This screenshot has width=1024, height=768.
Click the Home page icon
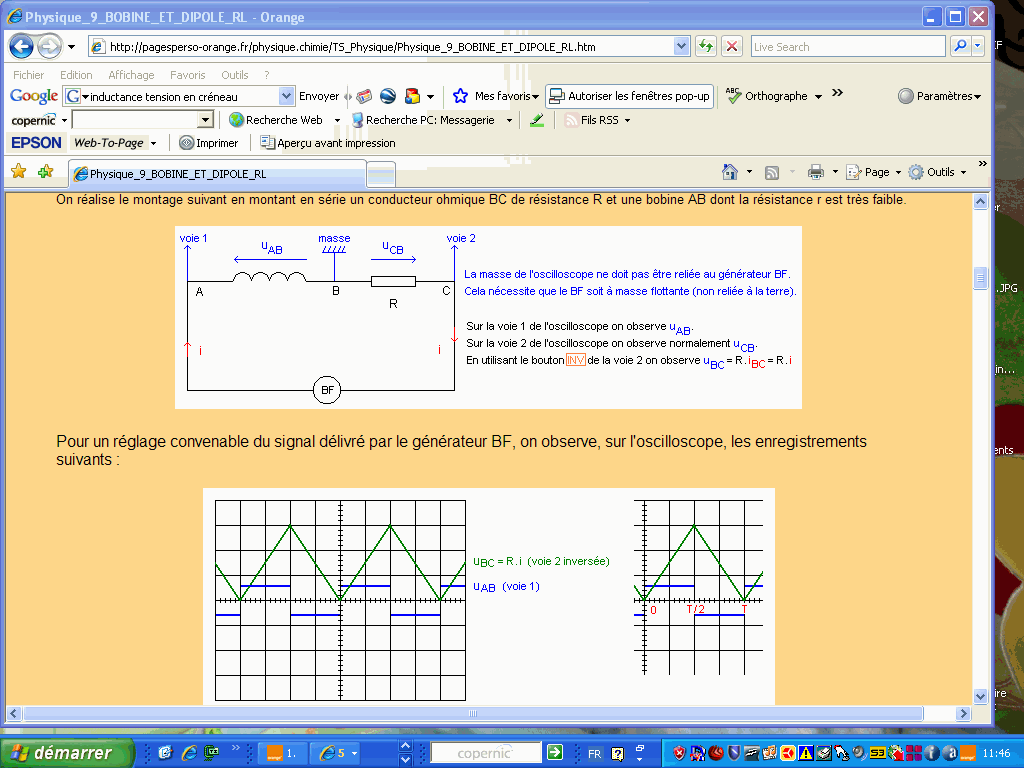tap(729, 172)
